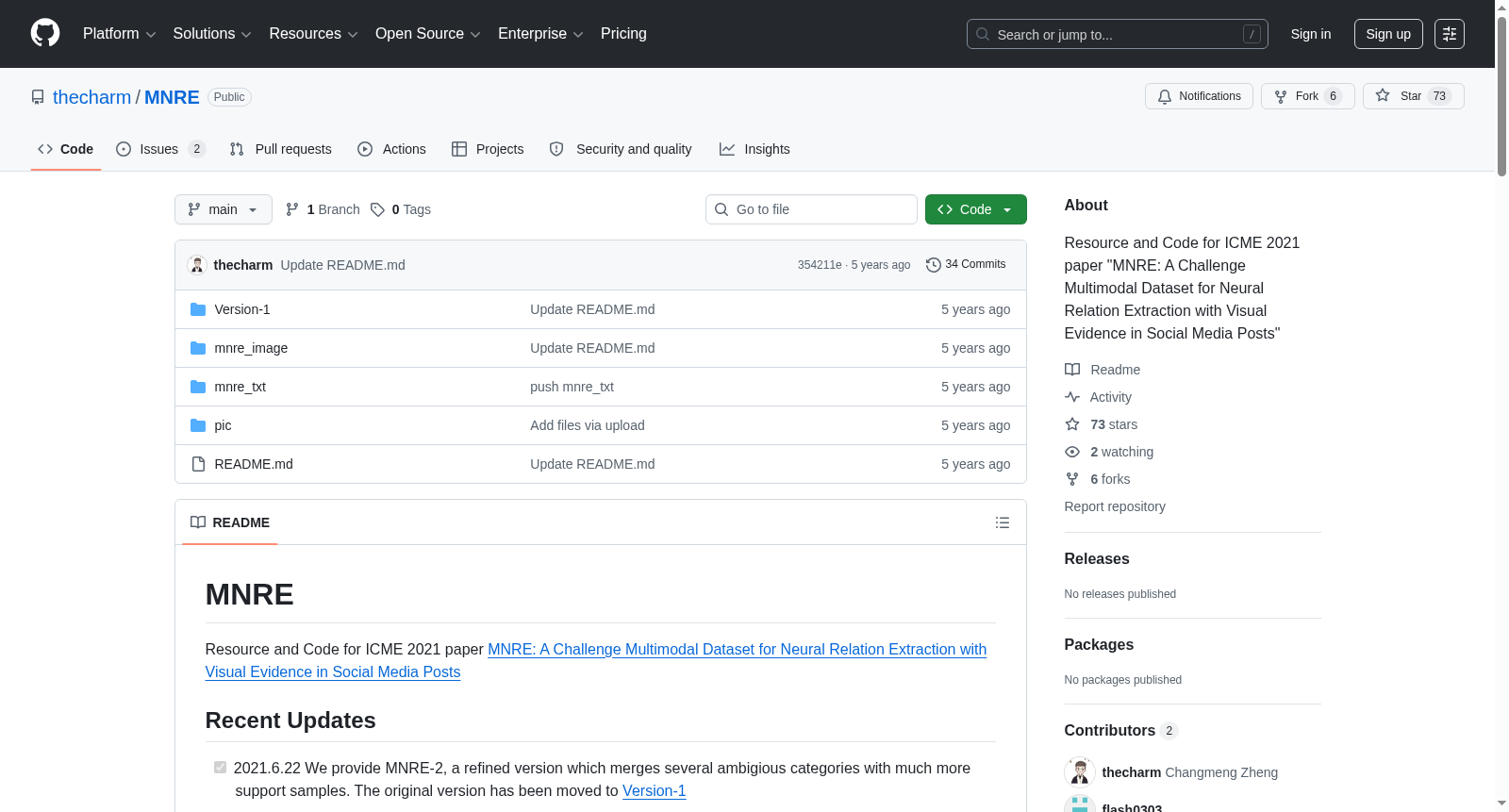Open the Version-1 folder link
Image resolution: width=1509 pixels, height=812 pixels.
pos(242,309)
